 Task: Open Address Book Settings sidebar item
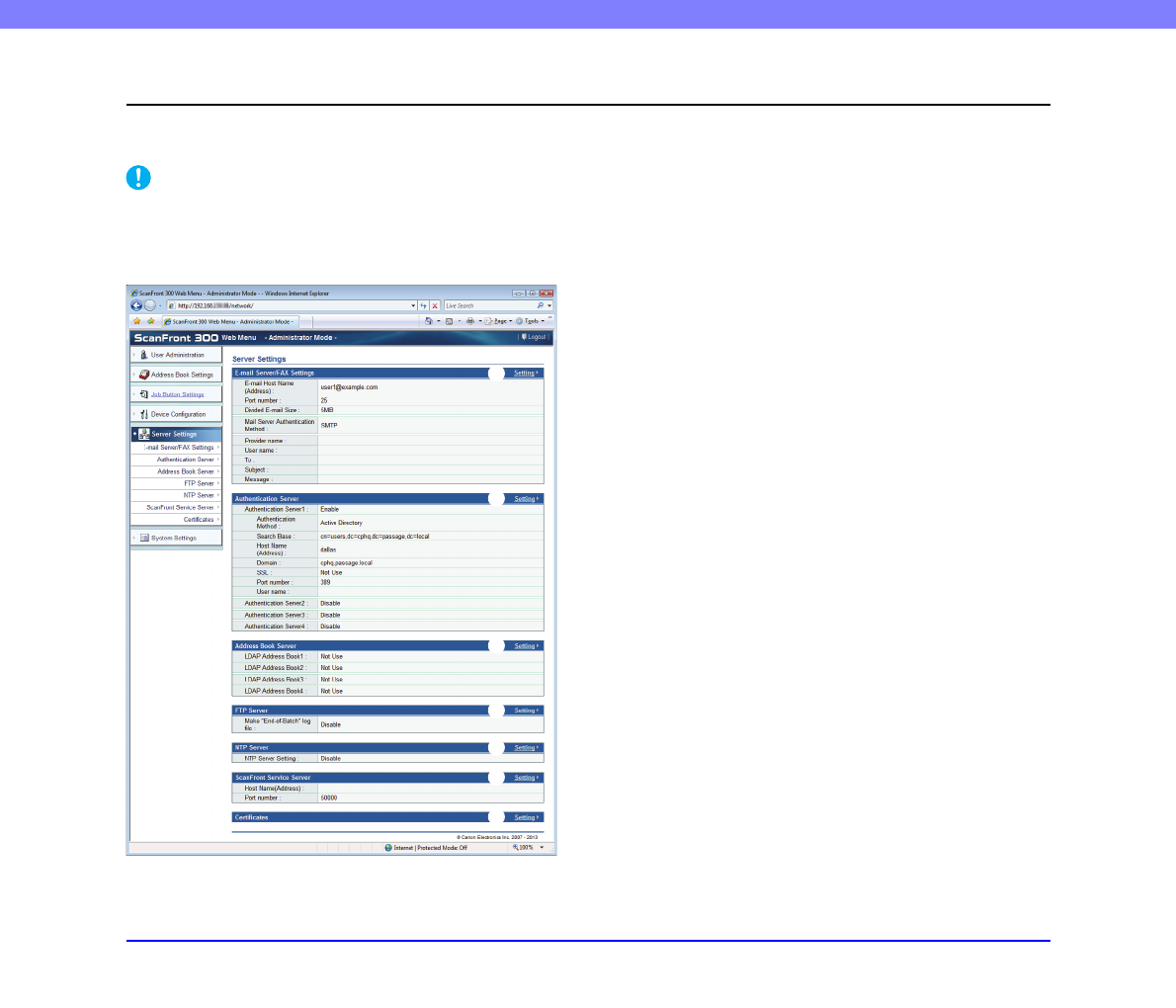point(181,375)
